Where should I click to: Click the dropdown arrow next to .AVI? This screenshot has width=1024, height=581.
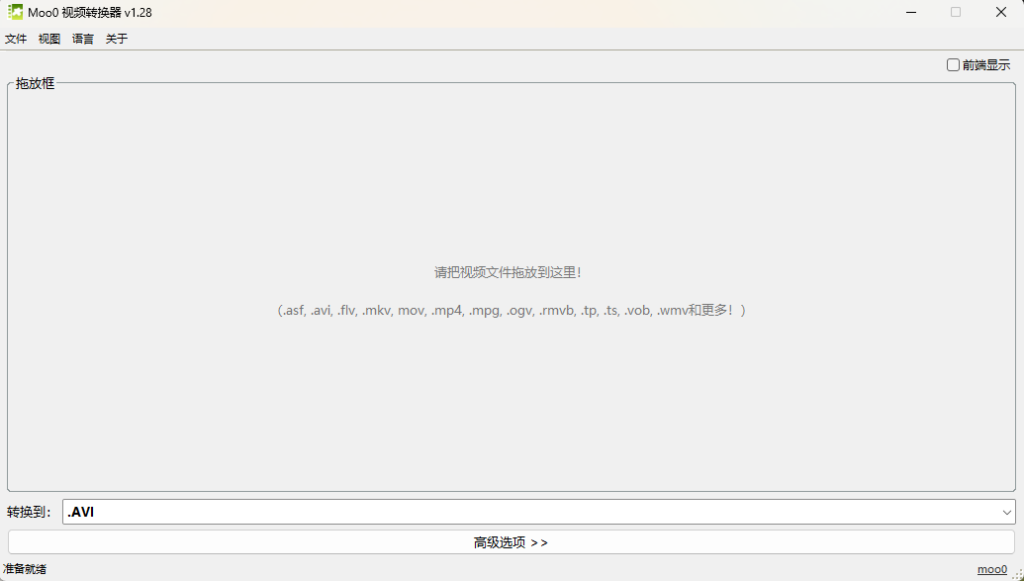(1008, 511)
